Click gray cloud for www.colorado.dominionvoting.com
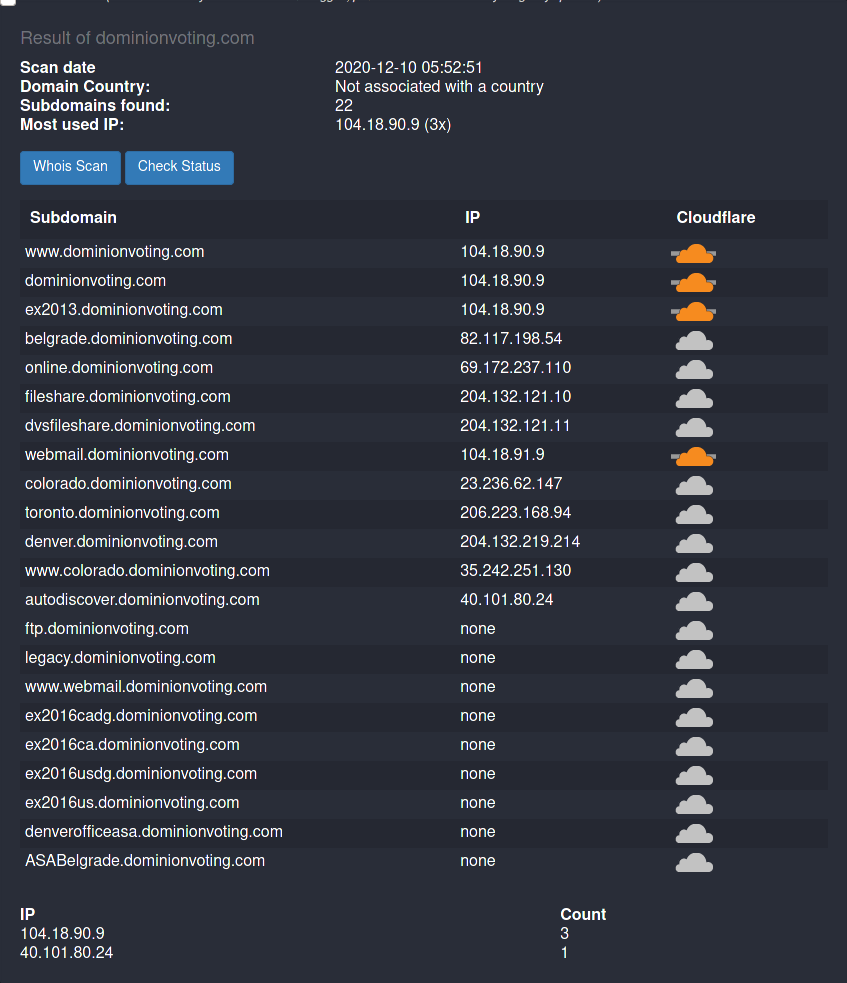This screenshot has width=847, height=983. click(694, 572)
